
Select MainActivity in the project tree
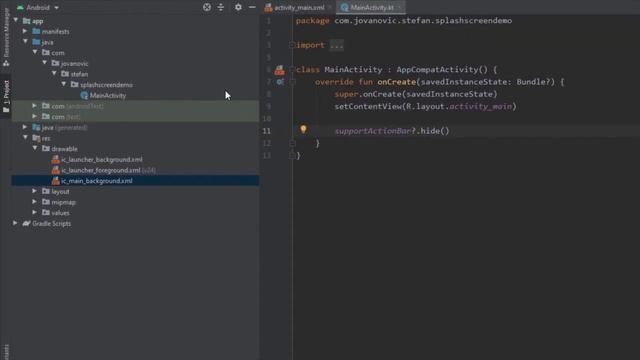point(108,96)
